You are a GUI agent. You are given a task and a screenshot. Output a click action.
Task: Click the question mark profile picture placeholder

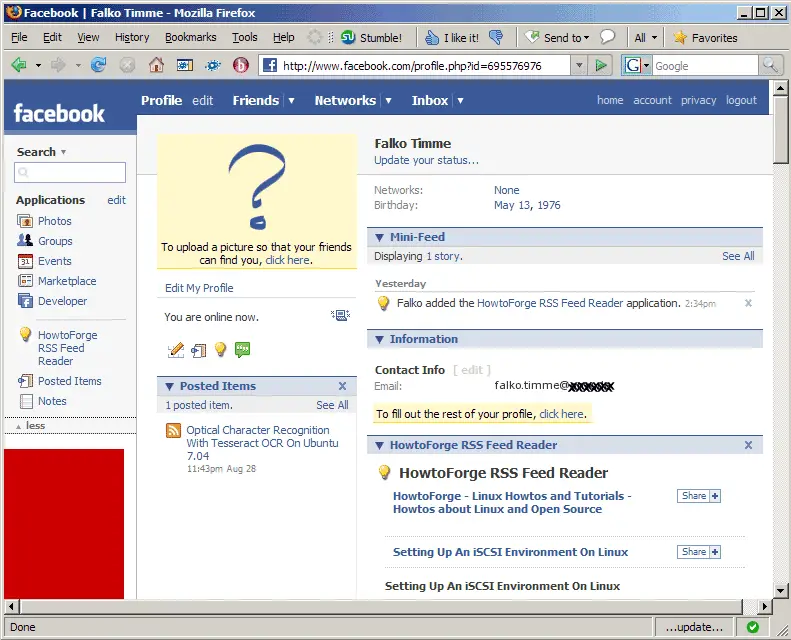pos(257,187)
